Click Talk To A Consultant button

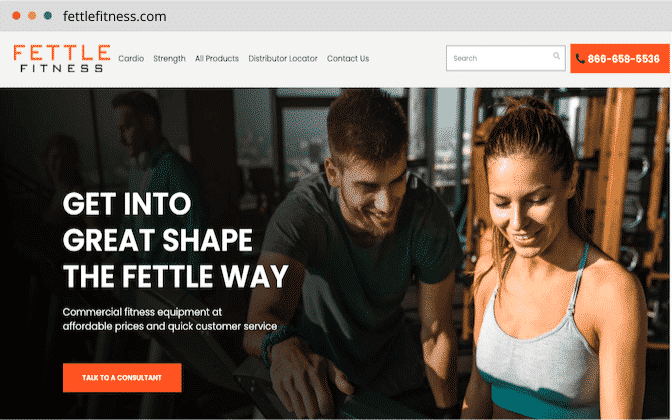tap(122, 378)
